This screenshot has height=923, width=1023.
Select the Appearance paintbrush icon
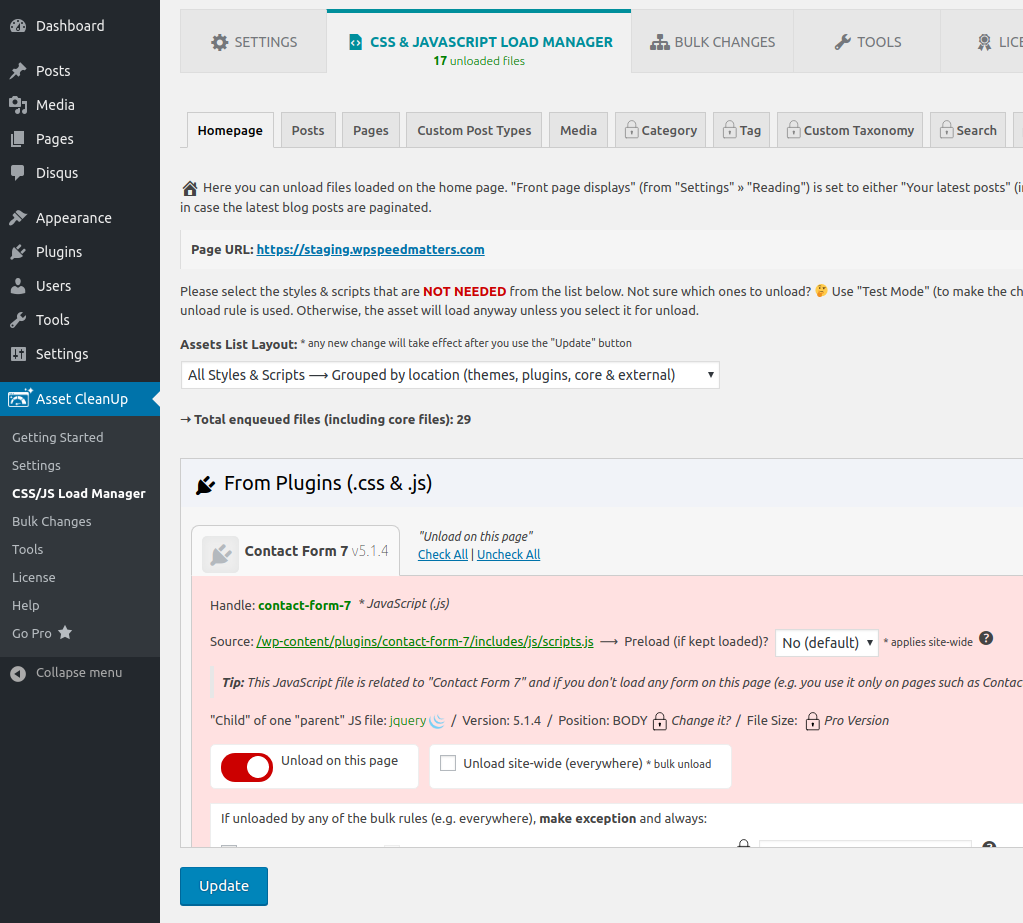(x=19, y=217)
